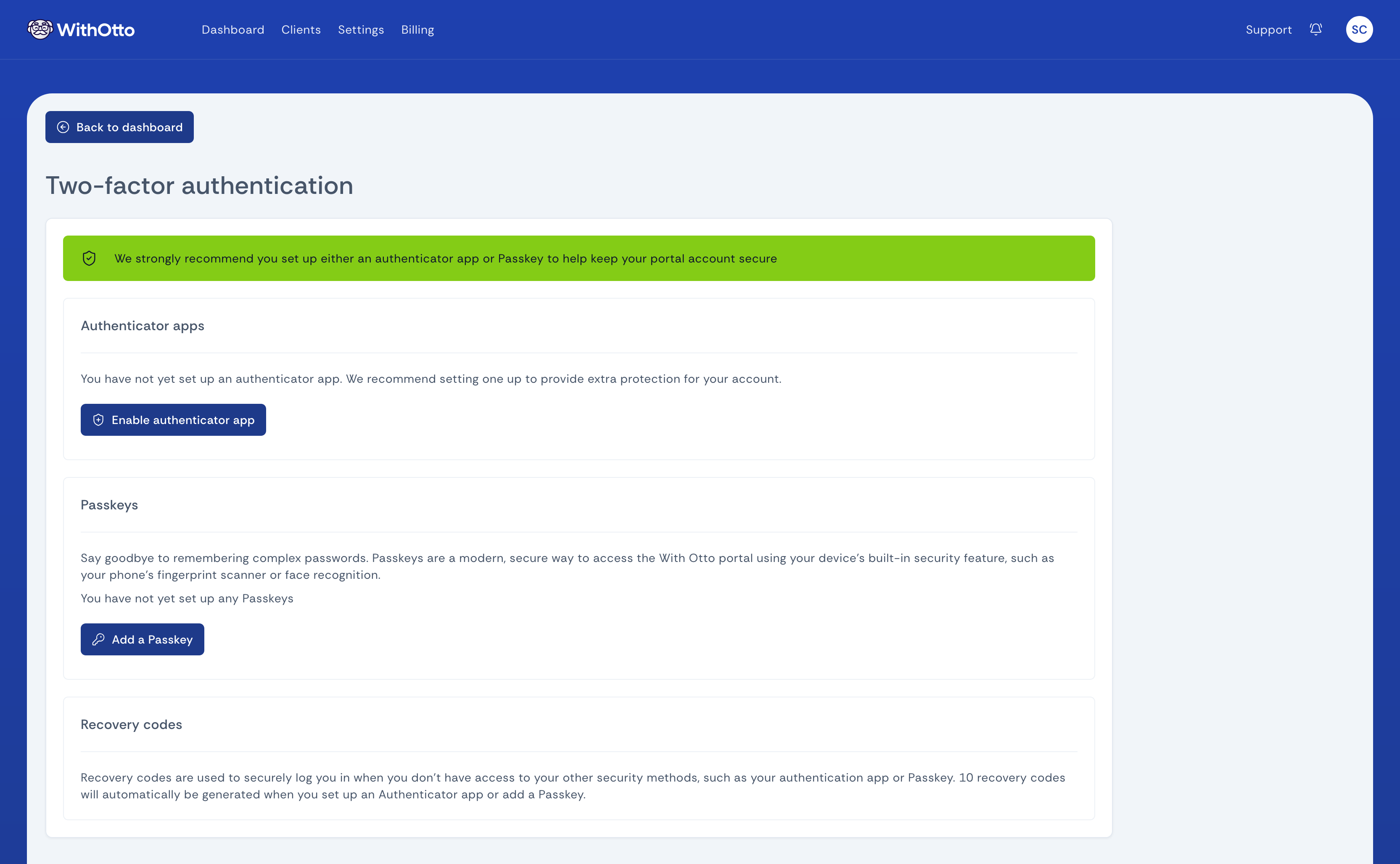Click Add a Passkey button
Image resolution: width=1400 pixels, height=864 pixels.
click(142, 639)
